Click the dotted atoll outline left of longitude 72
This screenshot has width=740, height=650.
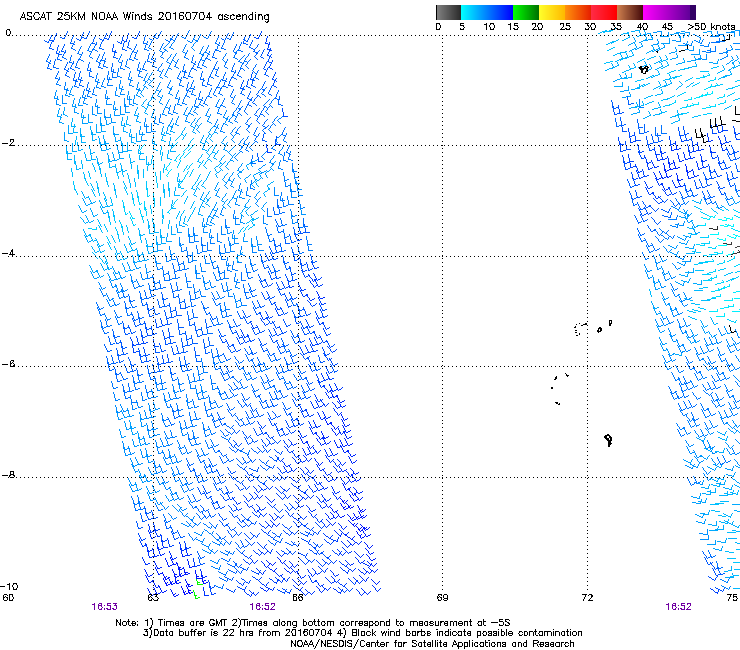(580, 329)
